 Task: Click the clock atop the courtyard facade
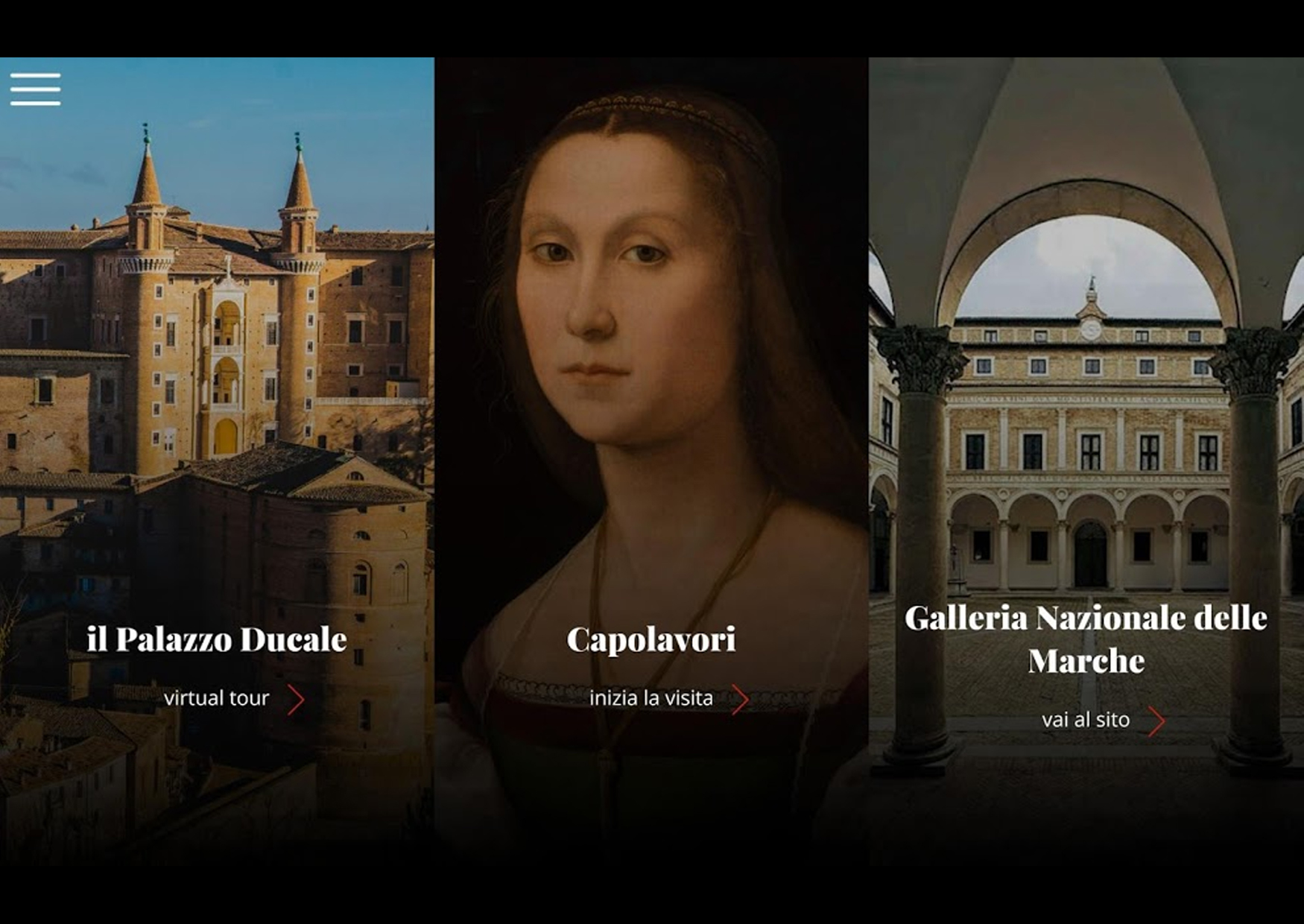click(x=1091, y=328)
